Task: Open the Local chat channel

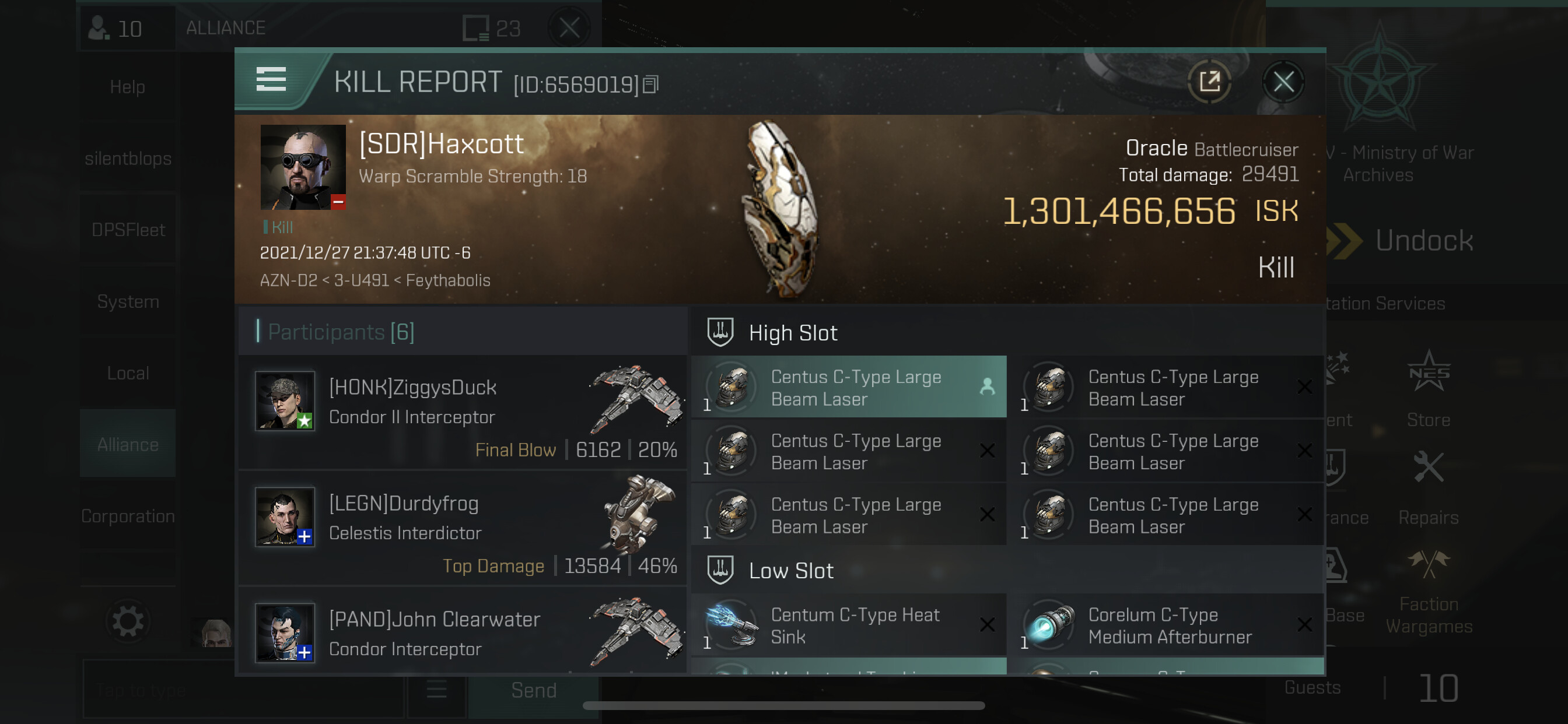Action: pyautogui.click(x=128, y=373)
